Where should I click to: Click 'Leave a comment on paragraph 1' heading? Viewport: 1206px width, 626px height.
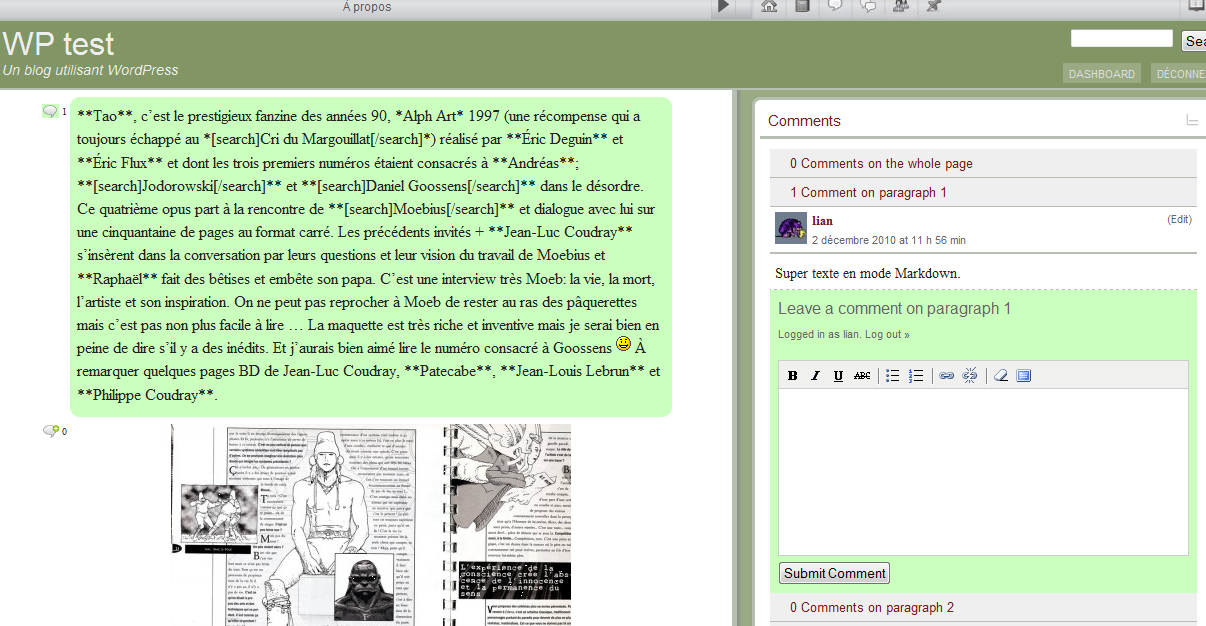pyautogui.click(x=894, y=309)
